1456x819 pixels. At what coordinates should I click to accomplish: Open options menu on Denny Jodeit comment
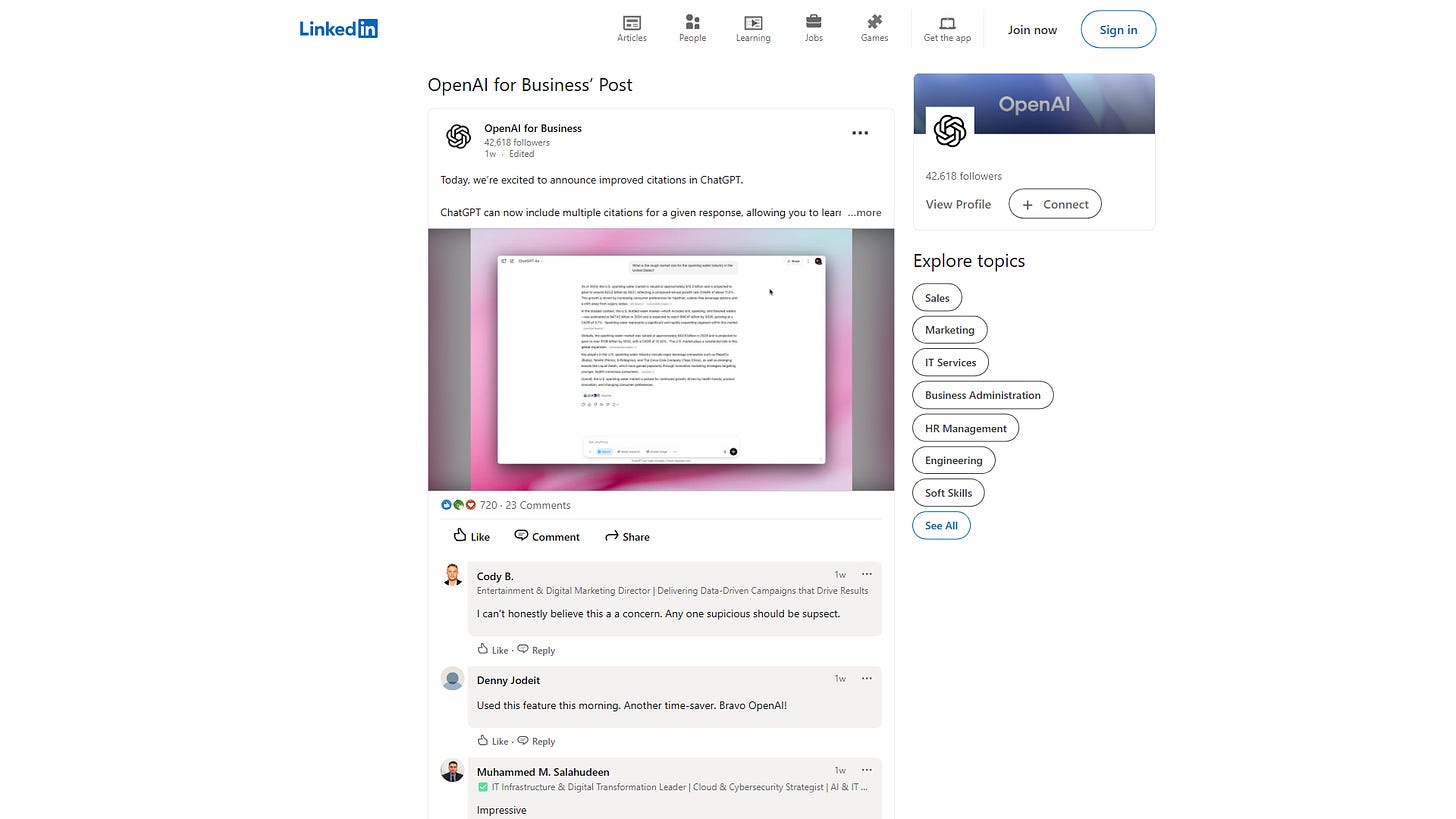tap(866, 678)
